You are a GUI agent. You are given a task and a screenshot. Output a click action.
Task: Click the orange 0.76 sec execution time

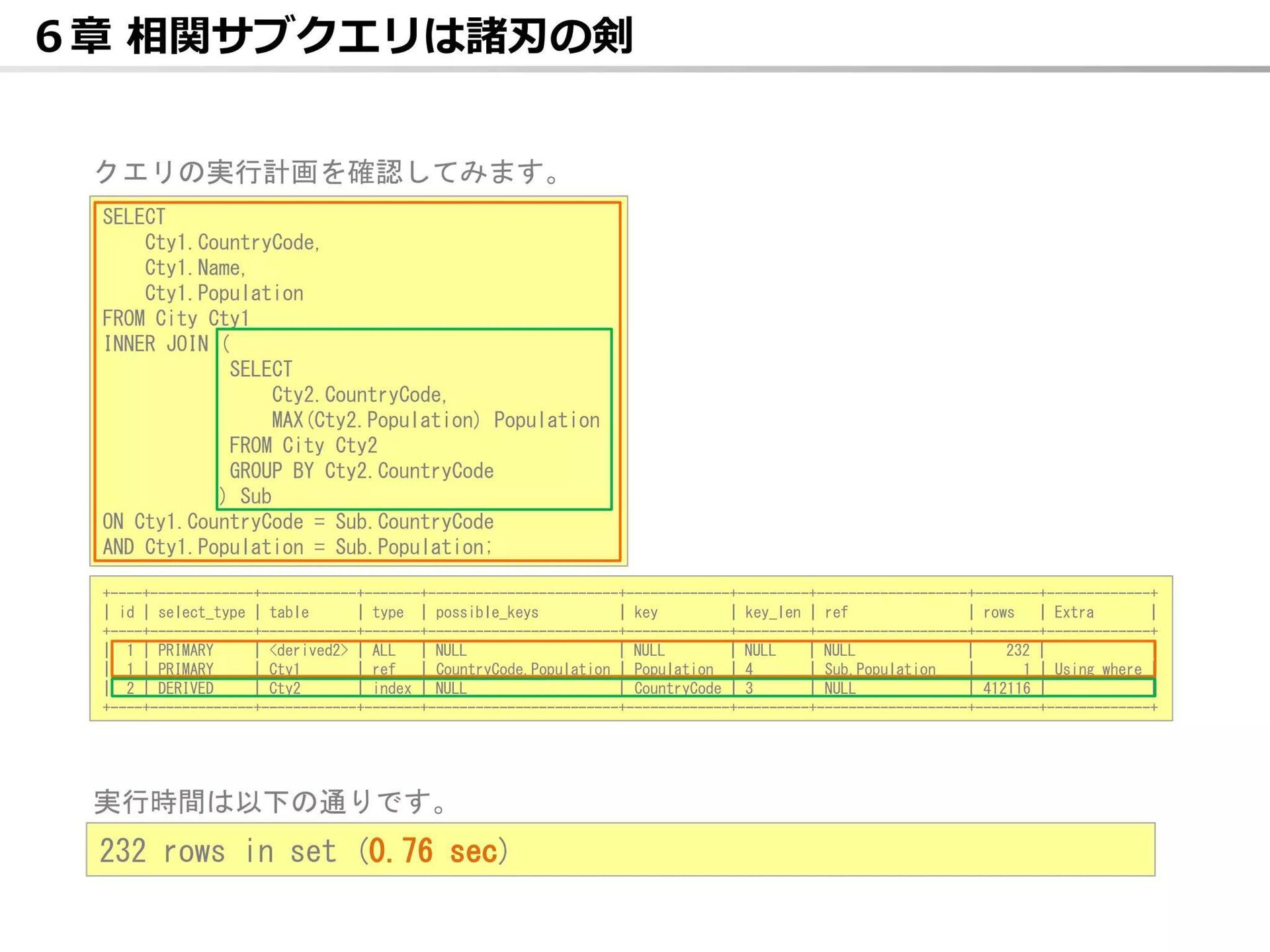tap(433, 851)
